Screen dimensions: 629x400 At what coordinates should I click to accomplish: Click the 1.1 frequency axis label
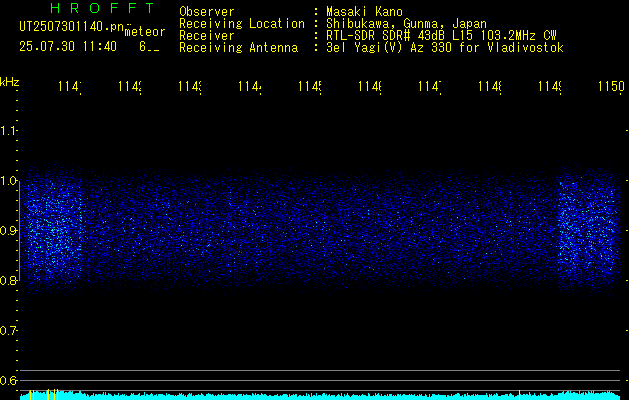click(x=8, y=131)
